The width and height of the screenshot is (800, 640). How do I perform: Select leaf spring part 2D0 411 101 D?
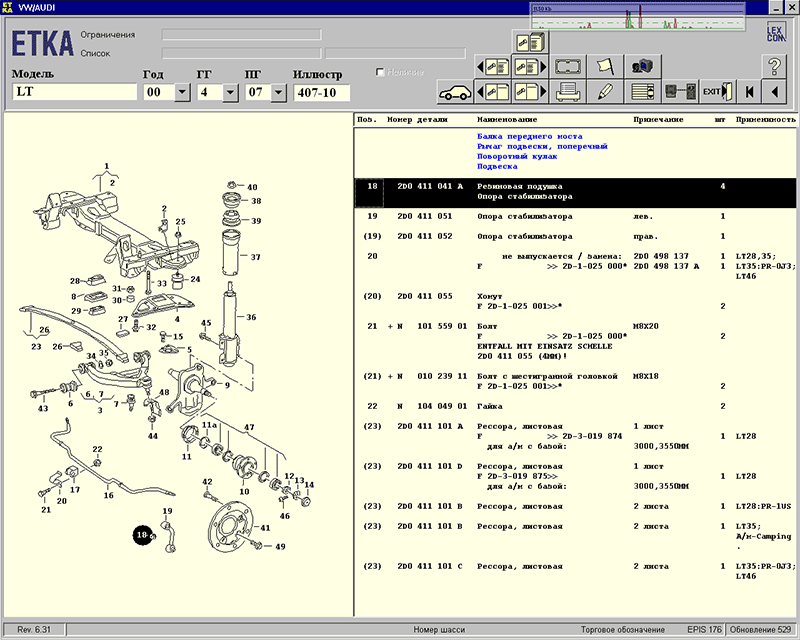[430, 466]
